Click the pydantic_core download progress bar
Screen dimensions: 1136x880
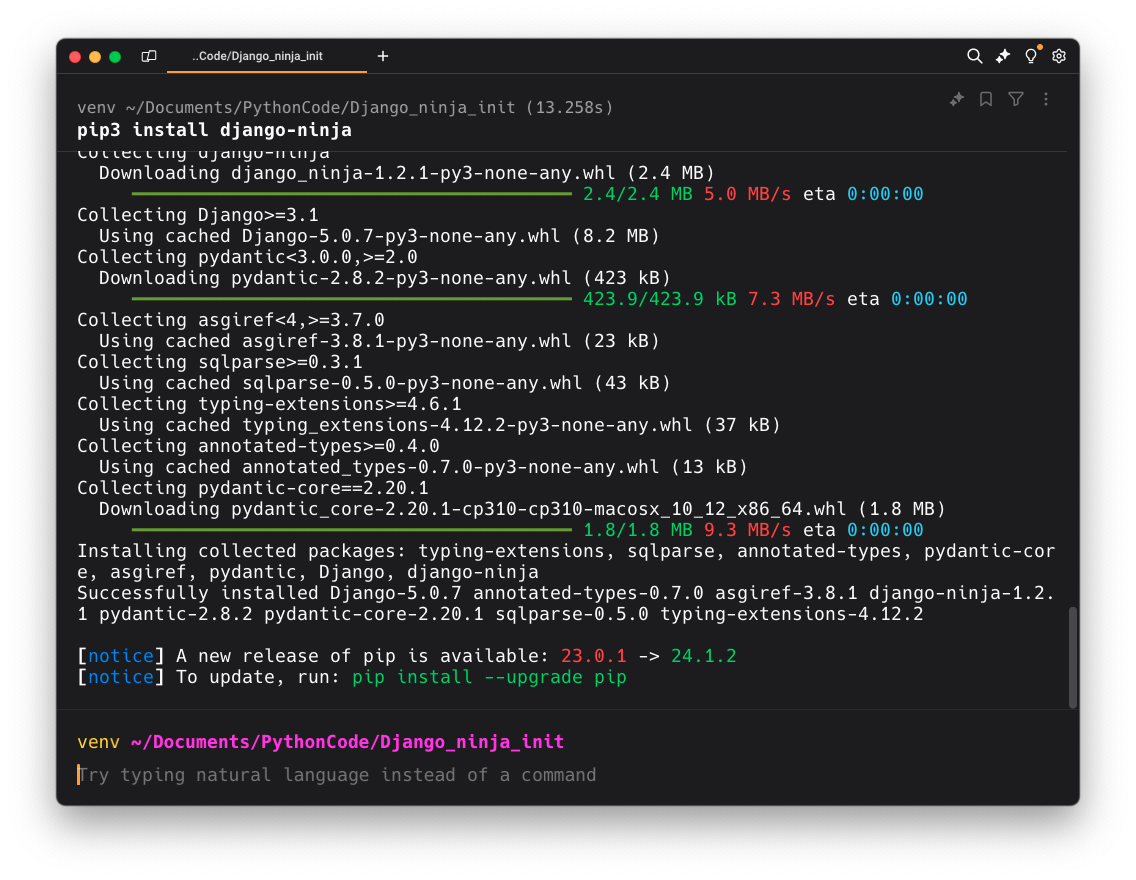pos(351,530)
